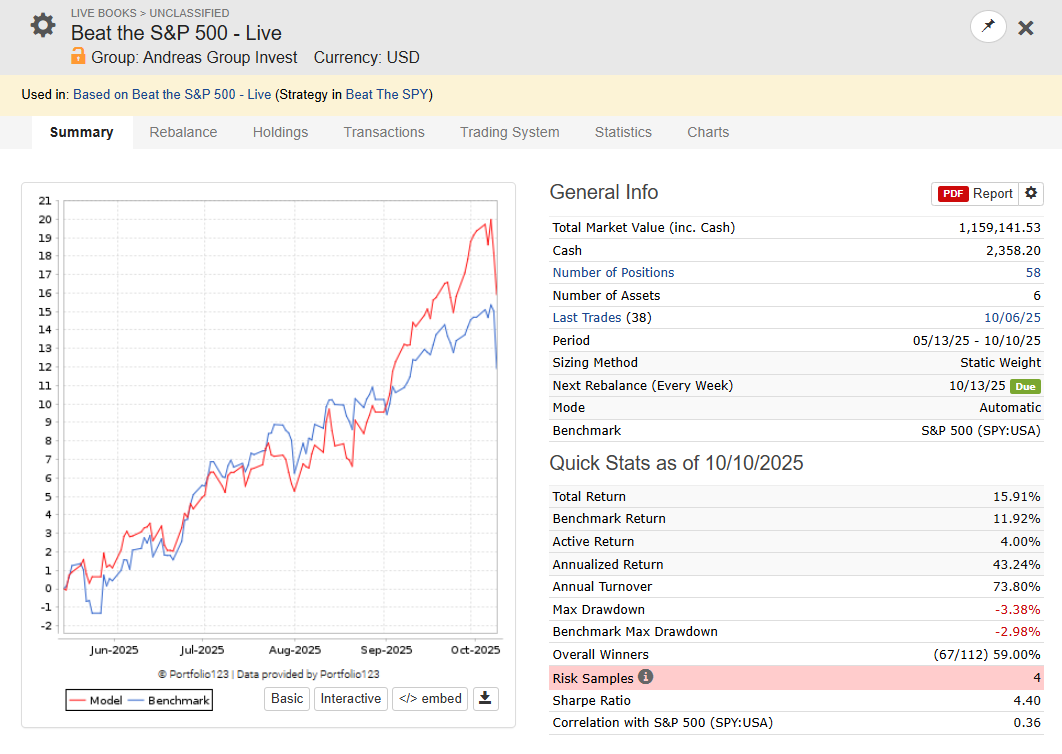Click the Period value 05/13/25 - 10/10/25

click(976, 340)
